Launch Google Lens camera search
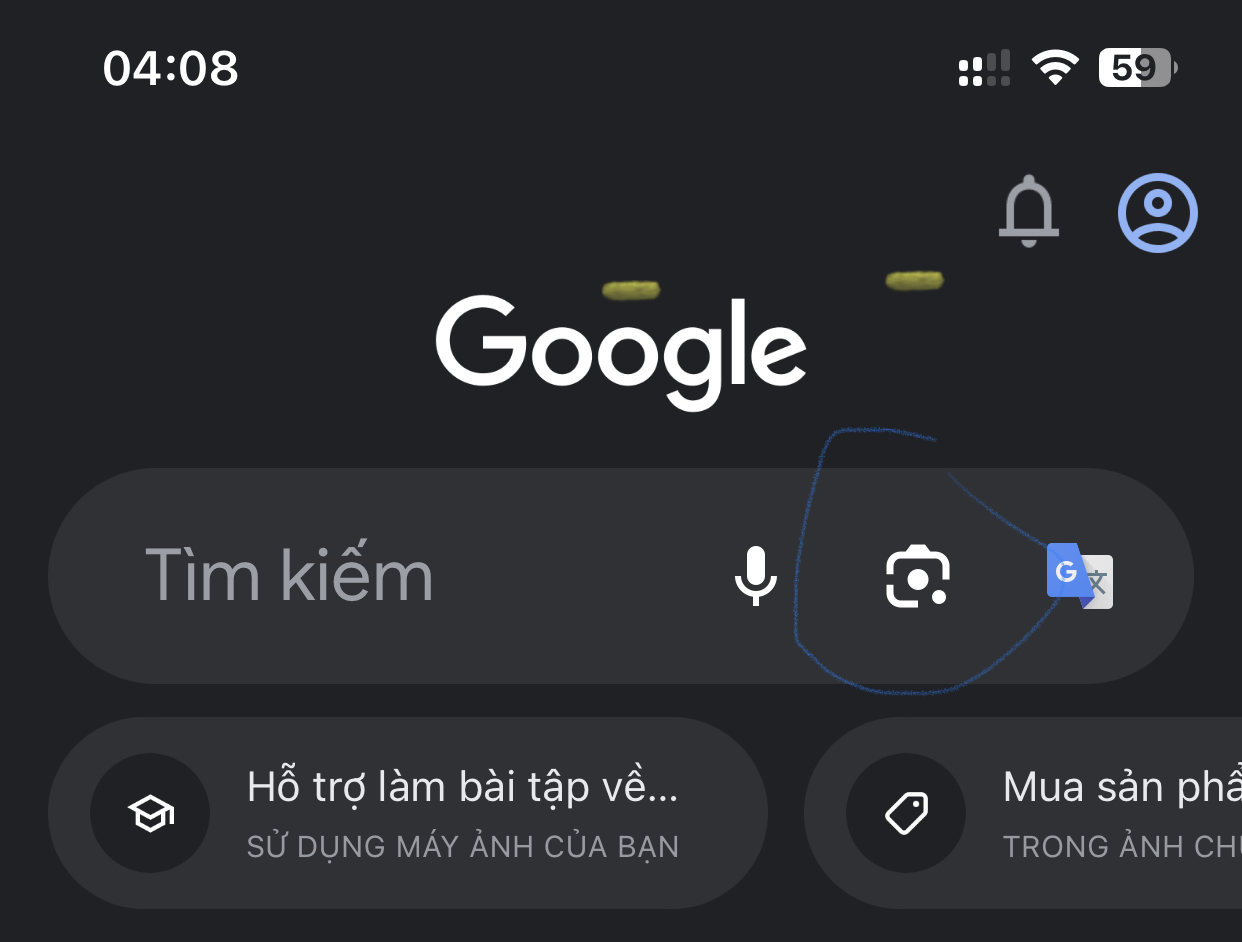 [918, 577]
